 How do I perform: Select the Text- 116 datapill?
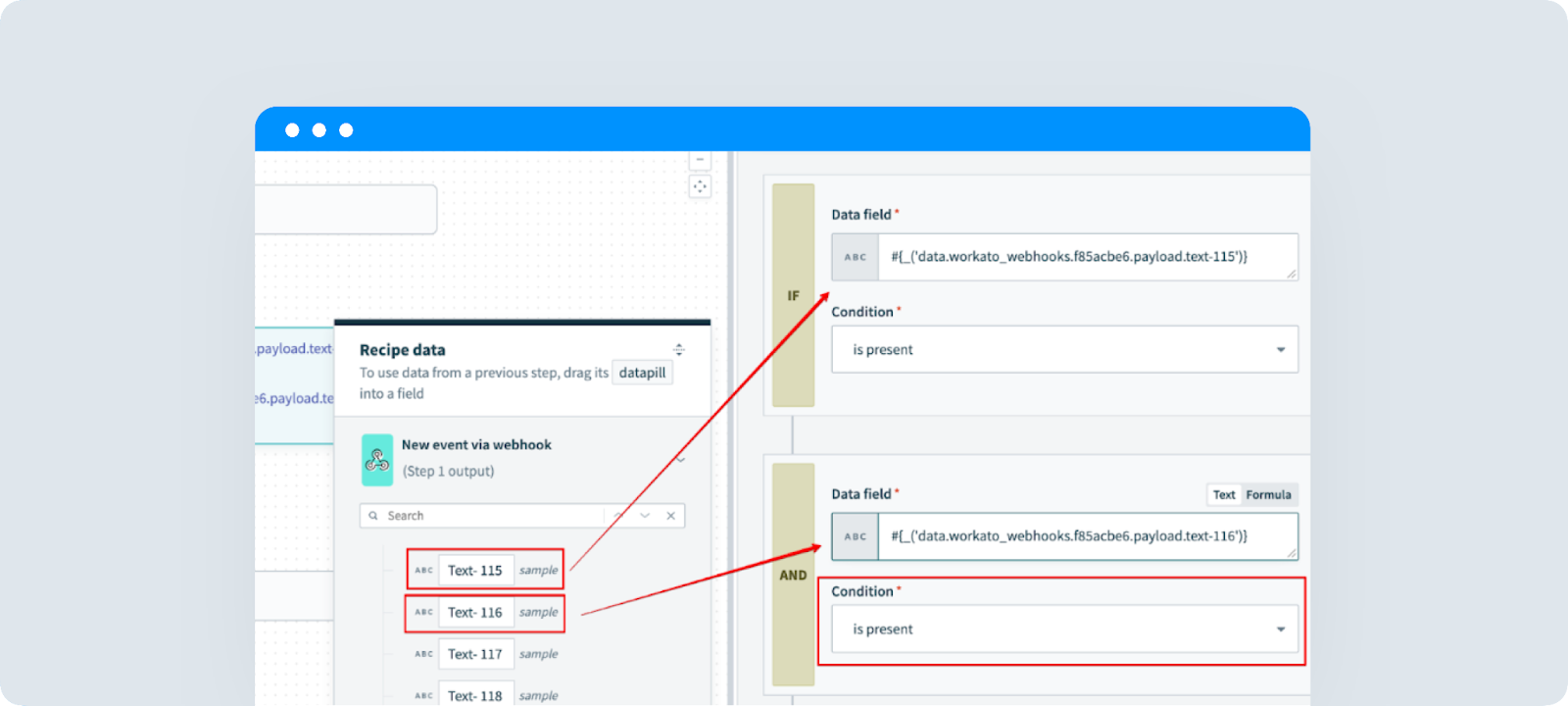click(x=475, y=613)
